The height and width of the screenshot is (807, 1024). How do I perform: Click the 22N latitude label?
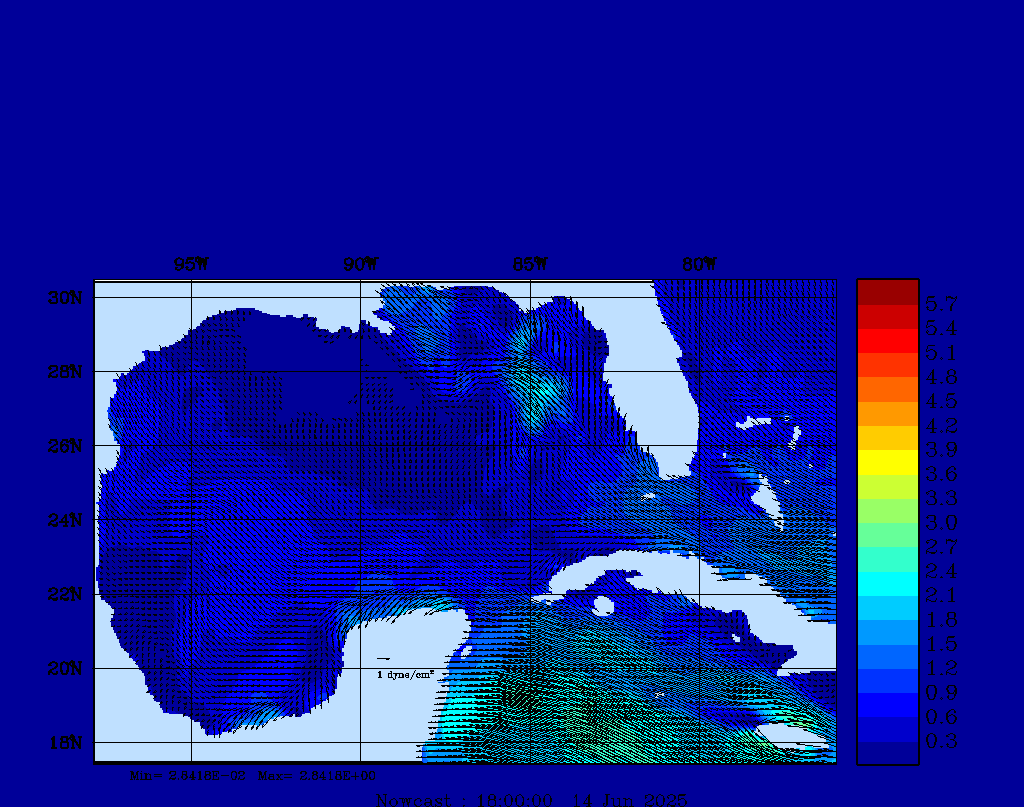(x=64, y=594)
